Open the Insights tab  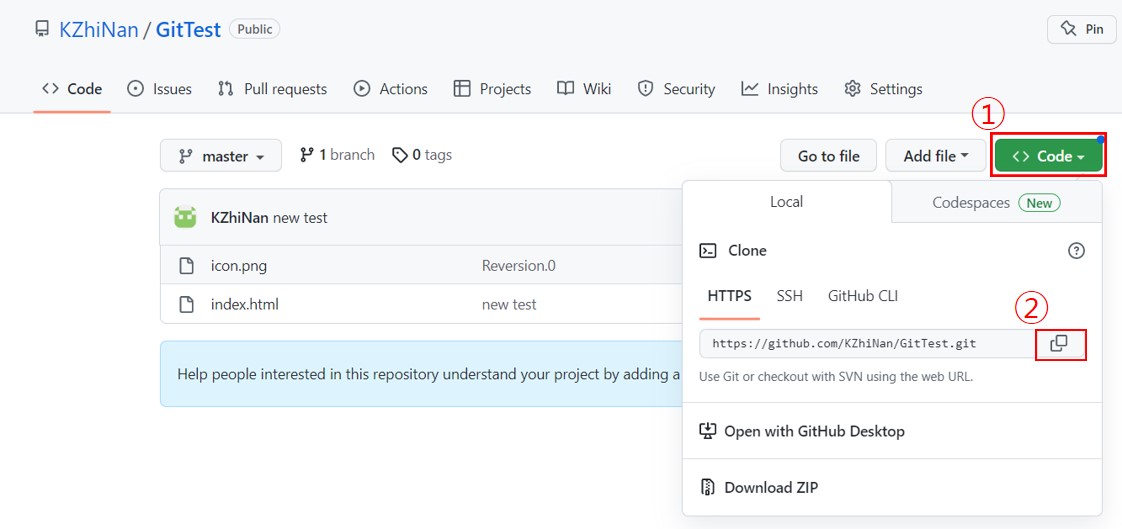779,89
